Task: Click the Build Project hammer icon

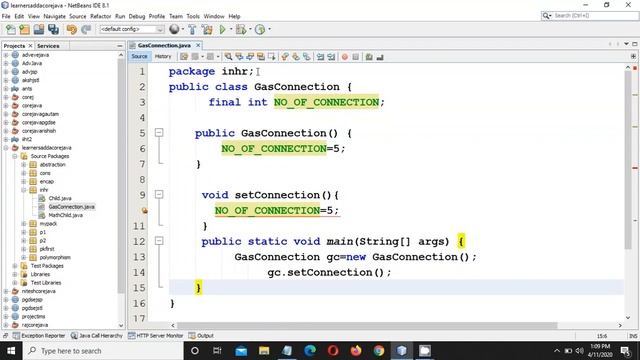Action: pyautogui.click(x=192, y=29)
